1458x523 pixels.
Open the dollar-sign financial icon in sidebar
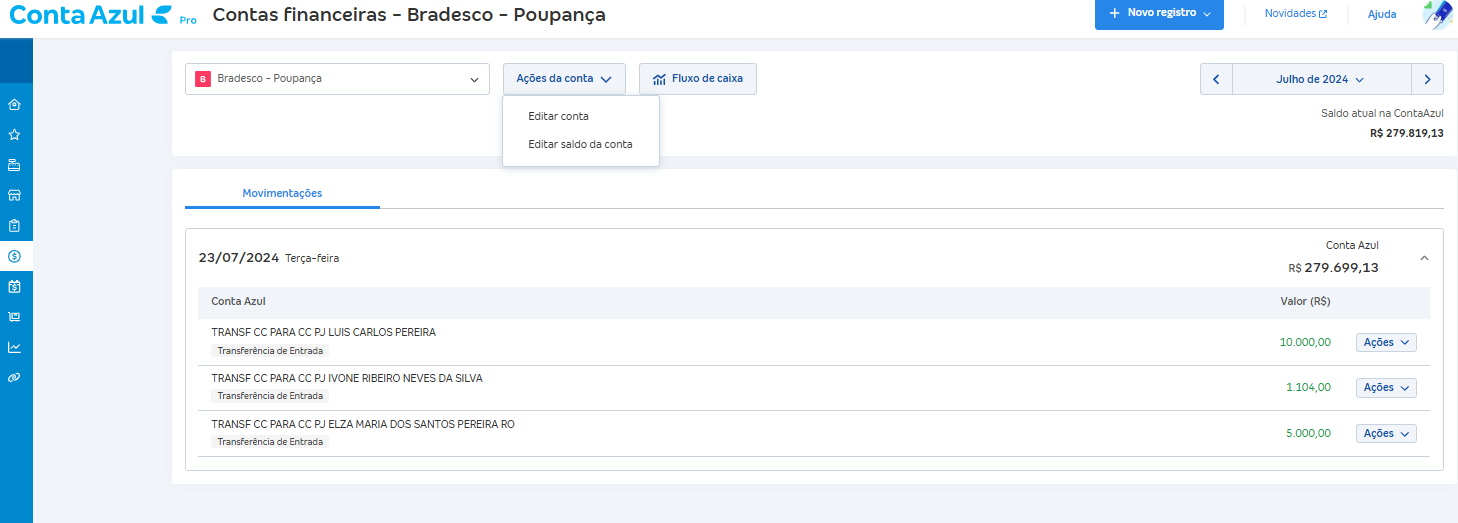tap(14, 256)
